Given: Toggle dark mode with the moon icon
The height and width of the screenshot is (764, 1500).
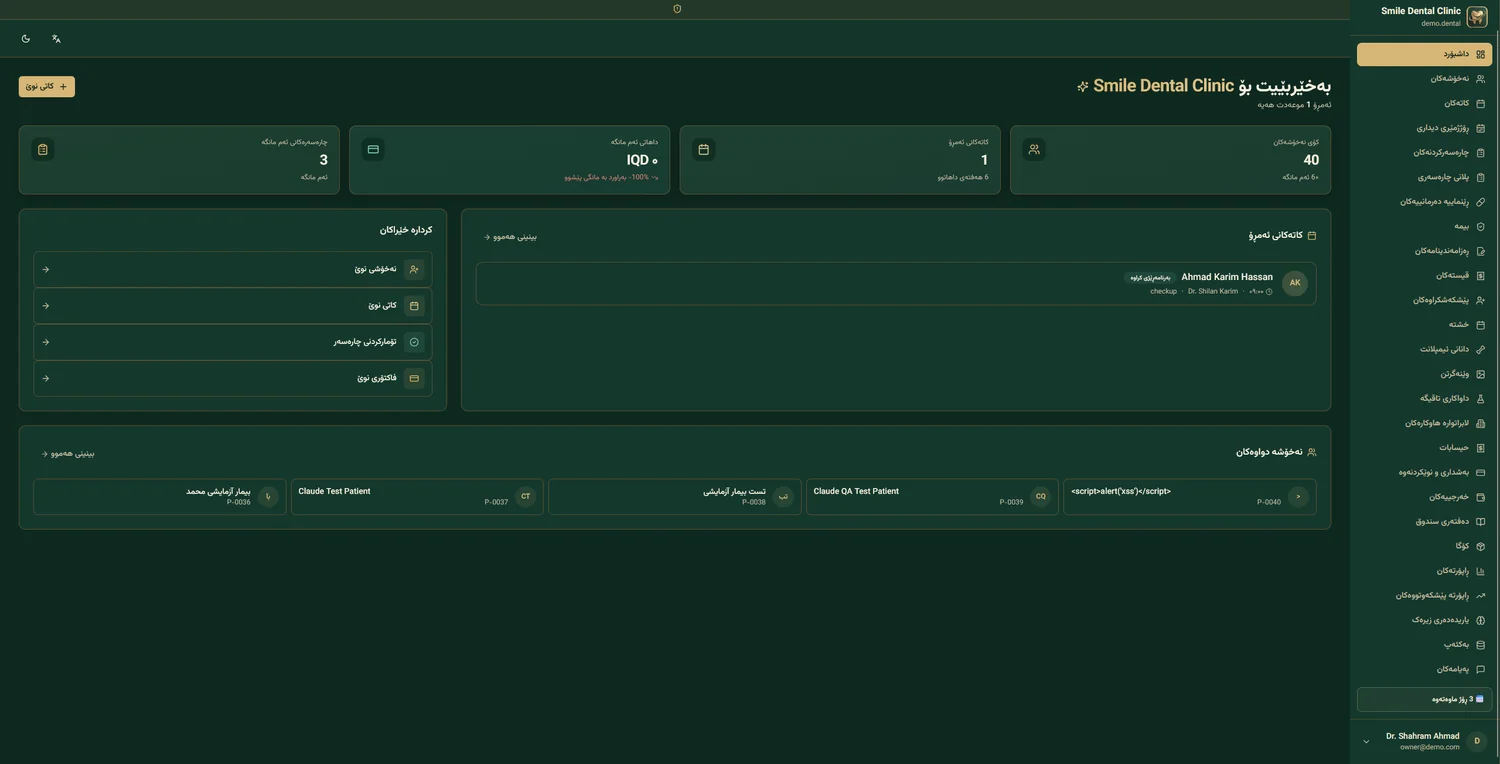Looking at the screenshot, I should coord(26,39).
